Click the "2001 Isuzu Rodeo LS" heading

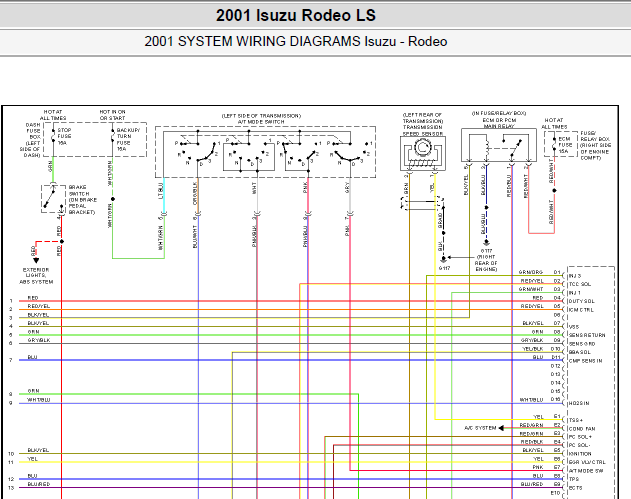point(296,16)
